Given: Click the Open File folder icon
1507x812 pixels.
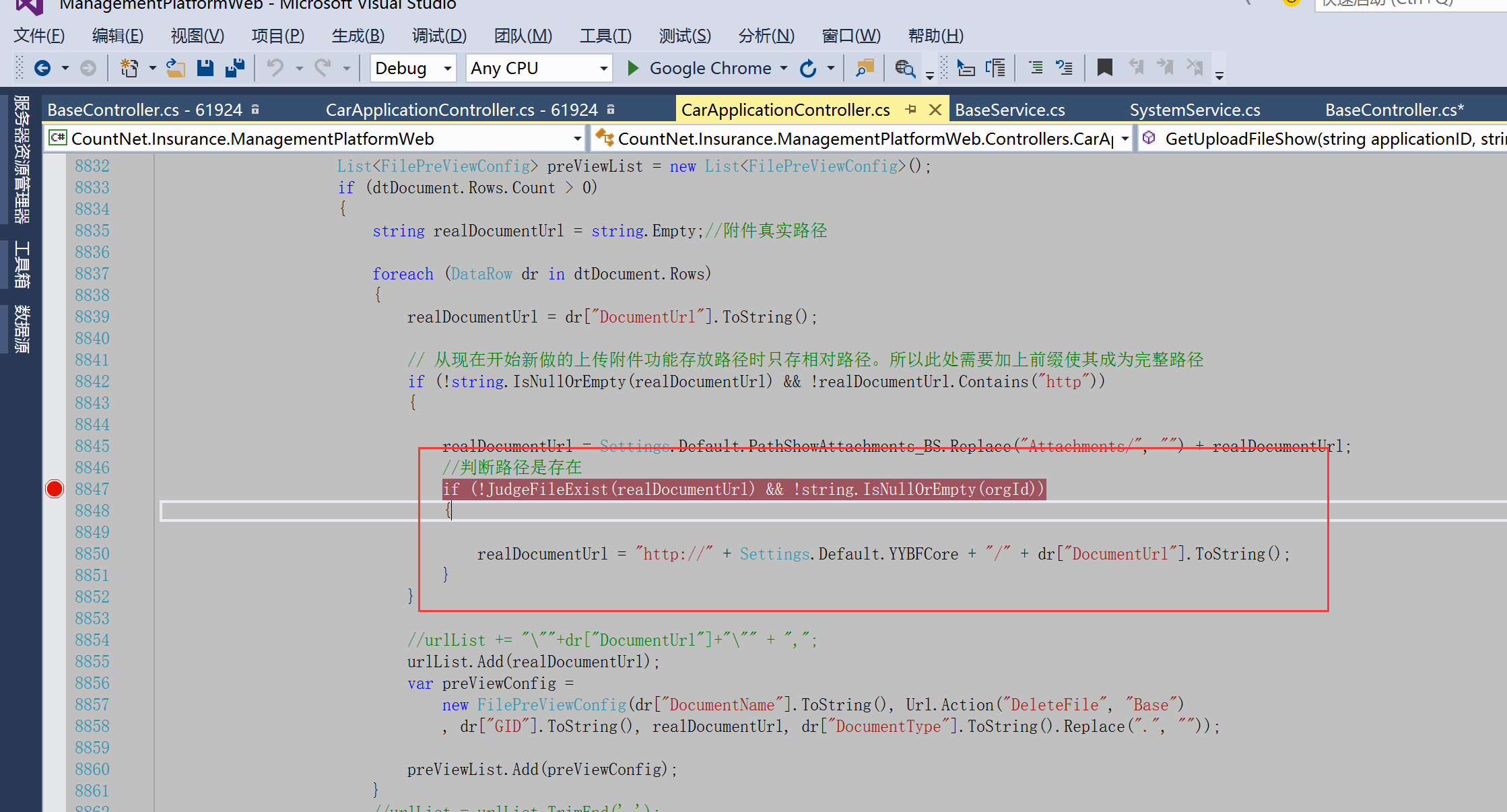Looking at the screenshot, I should [176, 68].
